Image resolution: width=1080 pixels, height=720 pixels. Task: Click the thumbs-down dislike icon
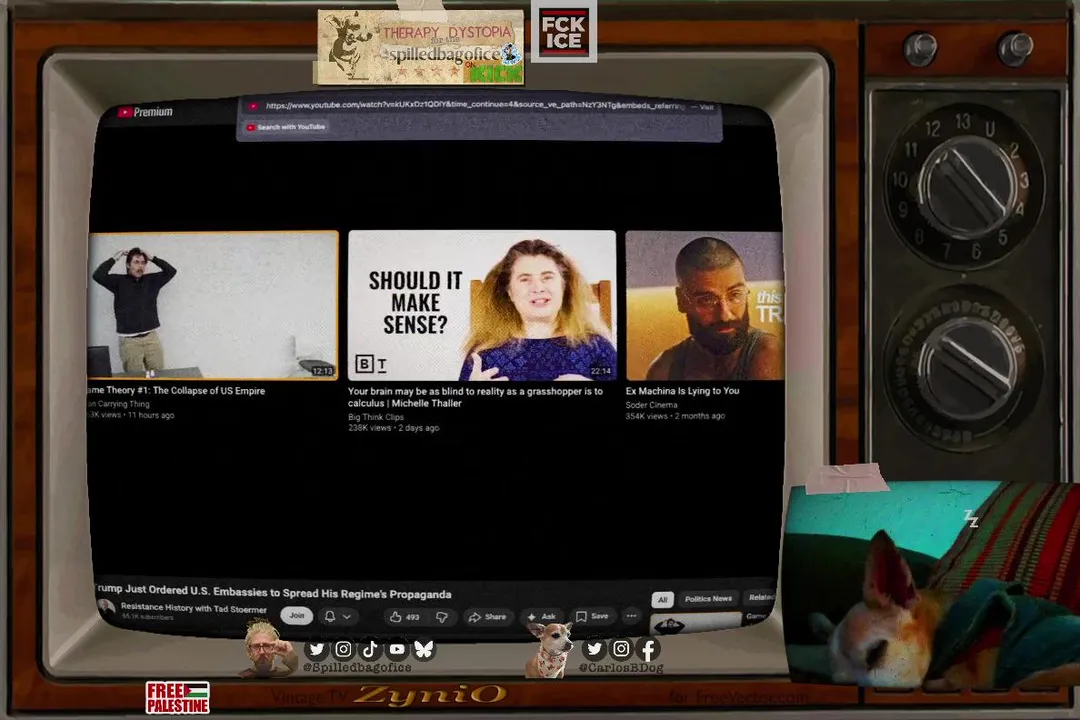442,617
